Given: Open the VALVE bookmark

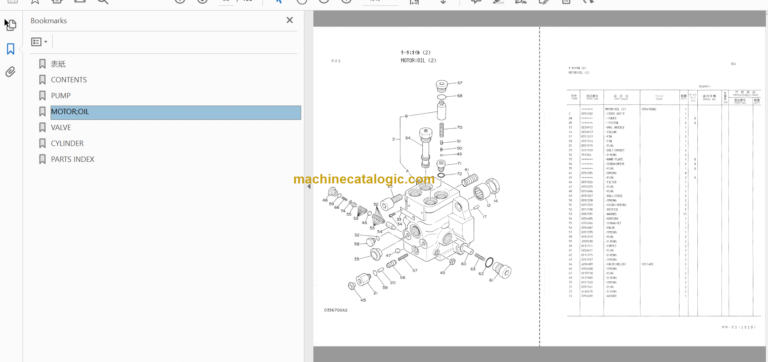Looking at the screenshot, I should 61,127.
